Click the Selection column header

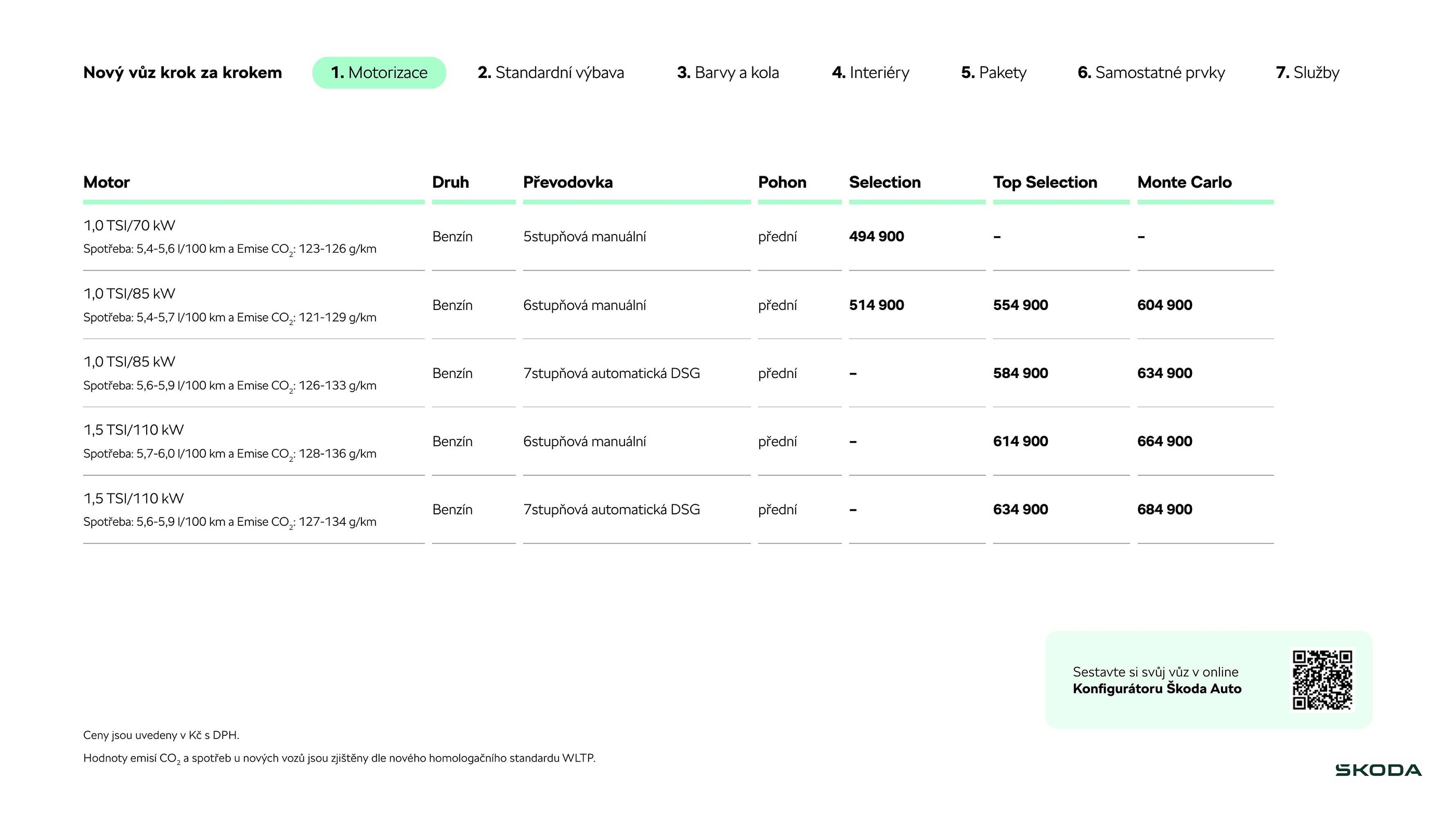click(x=884, y=182)
